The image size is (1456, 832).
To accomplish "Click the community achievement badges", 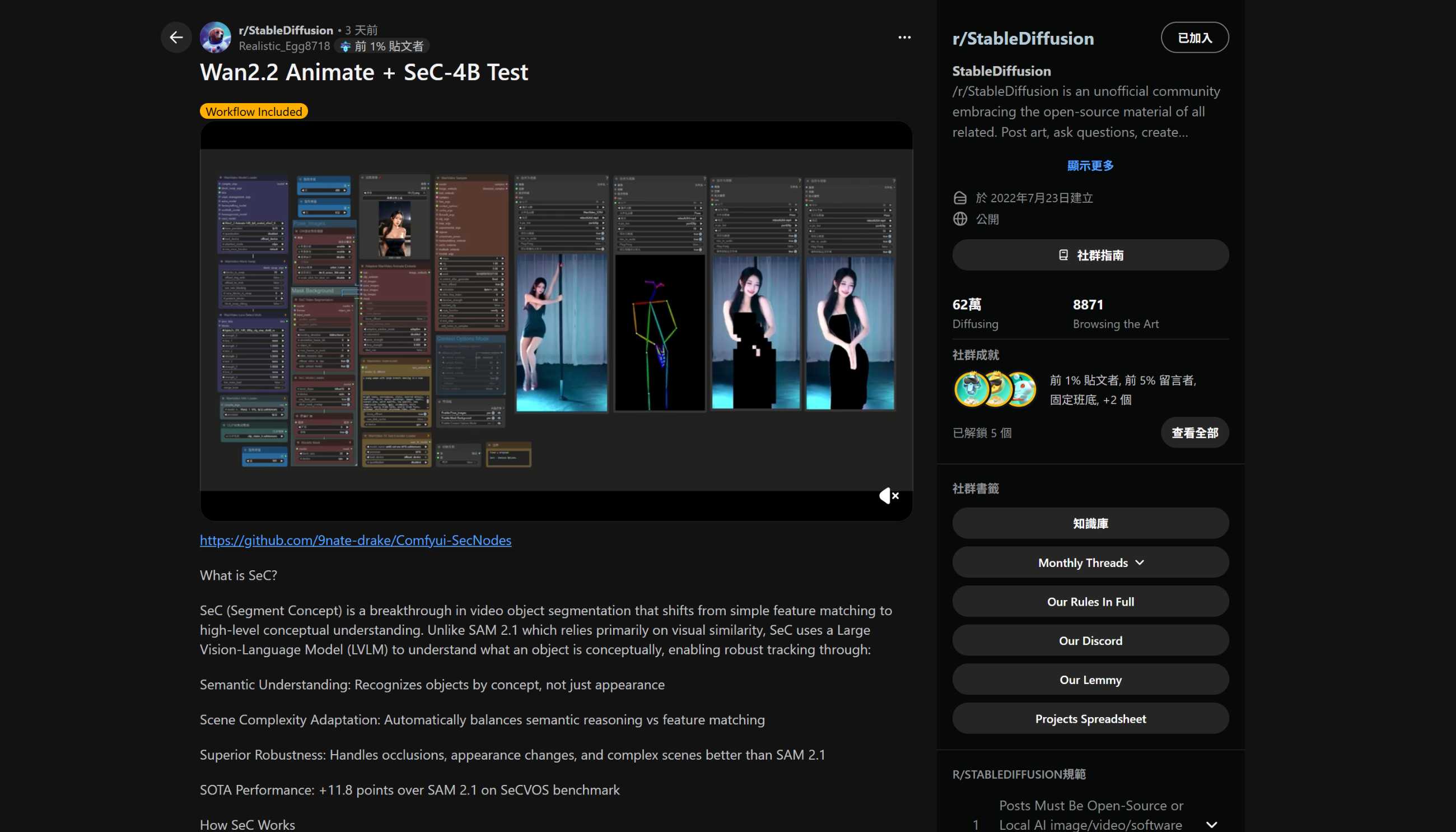I will pyautogui.click(x=995, y=389).
